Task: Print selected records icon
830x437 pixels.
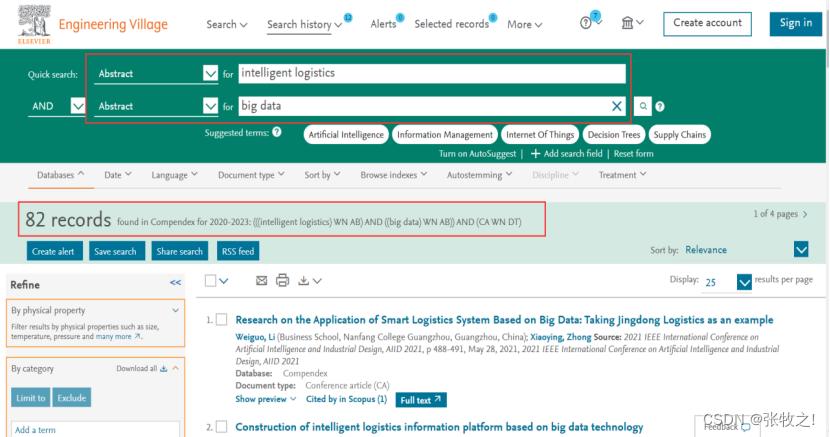Action: point(283,280)
